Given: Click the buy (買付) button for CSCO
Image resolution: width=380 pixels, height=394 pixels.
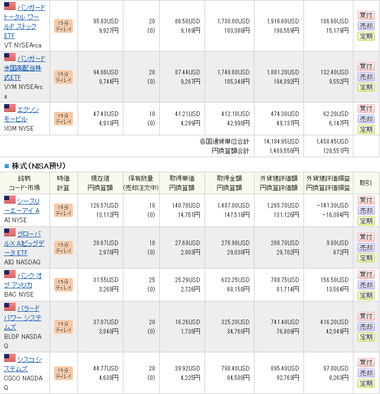Looking at the screenshot, I should [x=366, y=362].
